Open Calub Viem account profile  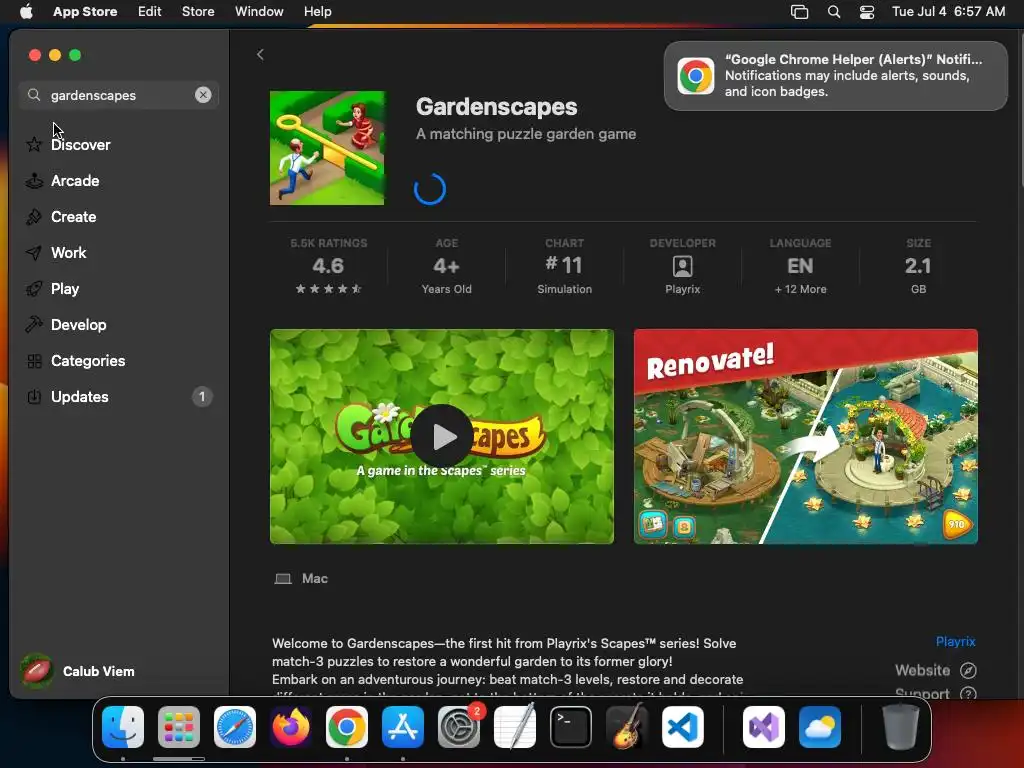pyautogui.click(x=78, y=671)
